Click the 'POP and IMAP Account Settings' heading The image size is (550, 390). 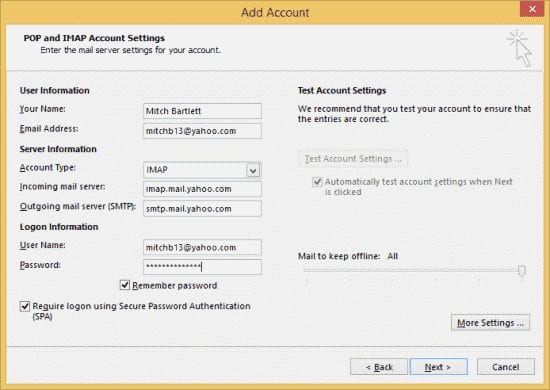[94, 38]
